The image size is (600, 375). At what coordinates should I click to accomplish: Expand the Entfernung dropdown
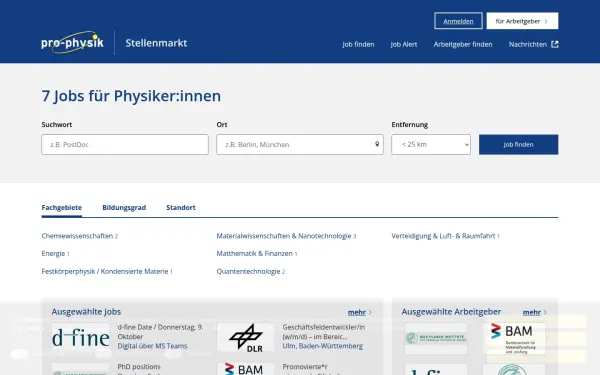pyautogui.click(x=431, y=144)
